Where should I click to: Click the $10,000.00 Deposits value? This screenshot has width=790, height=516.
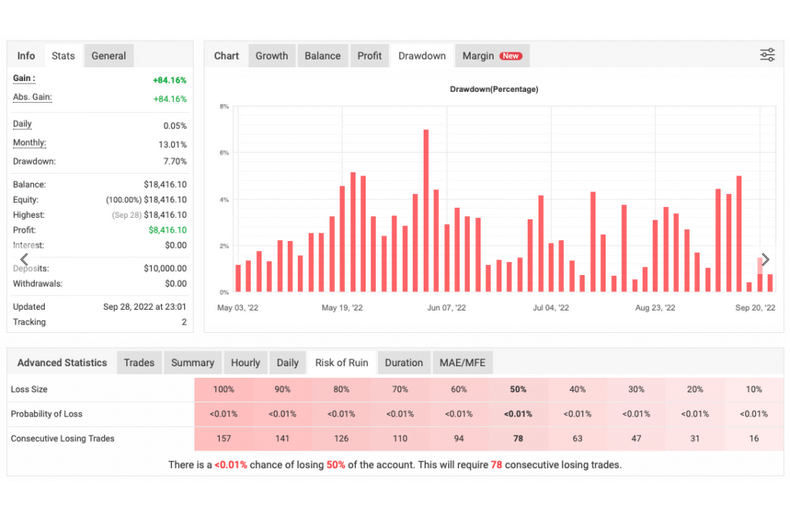click(x=165, y=268)
